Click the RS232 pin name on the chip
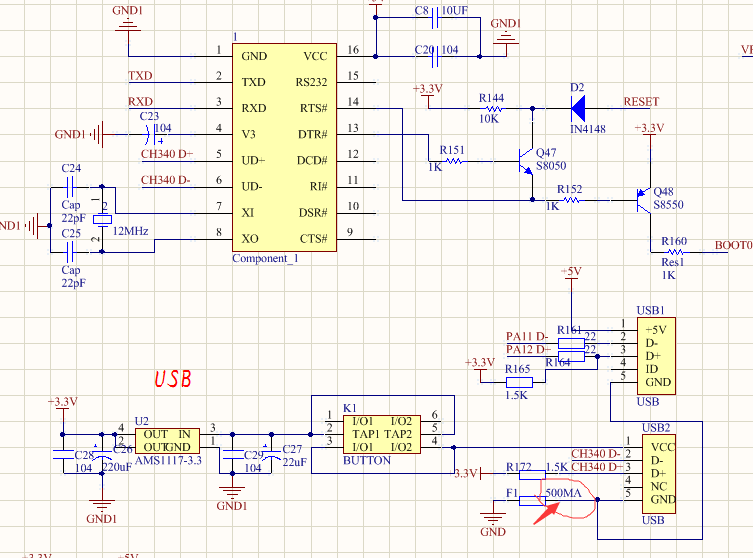The width and height of the screenshot is (753, 558). (311, 82)
